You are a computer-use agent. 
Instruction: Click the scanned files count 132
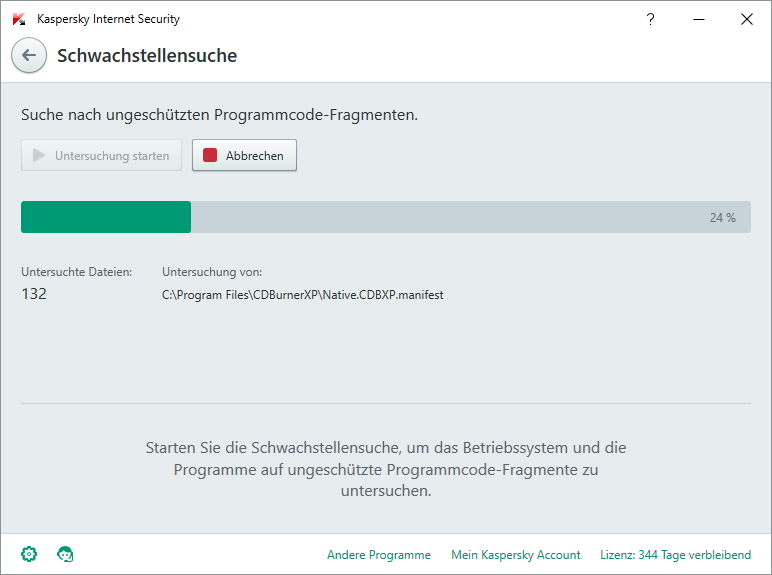[x=34, y=294]
